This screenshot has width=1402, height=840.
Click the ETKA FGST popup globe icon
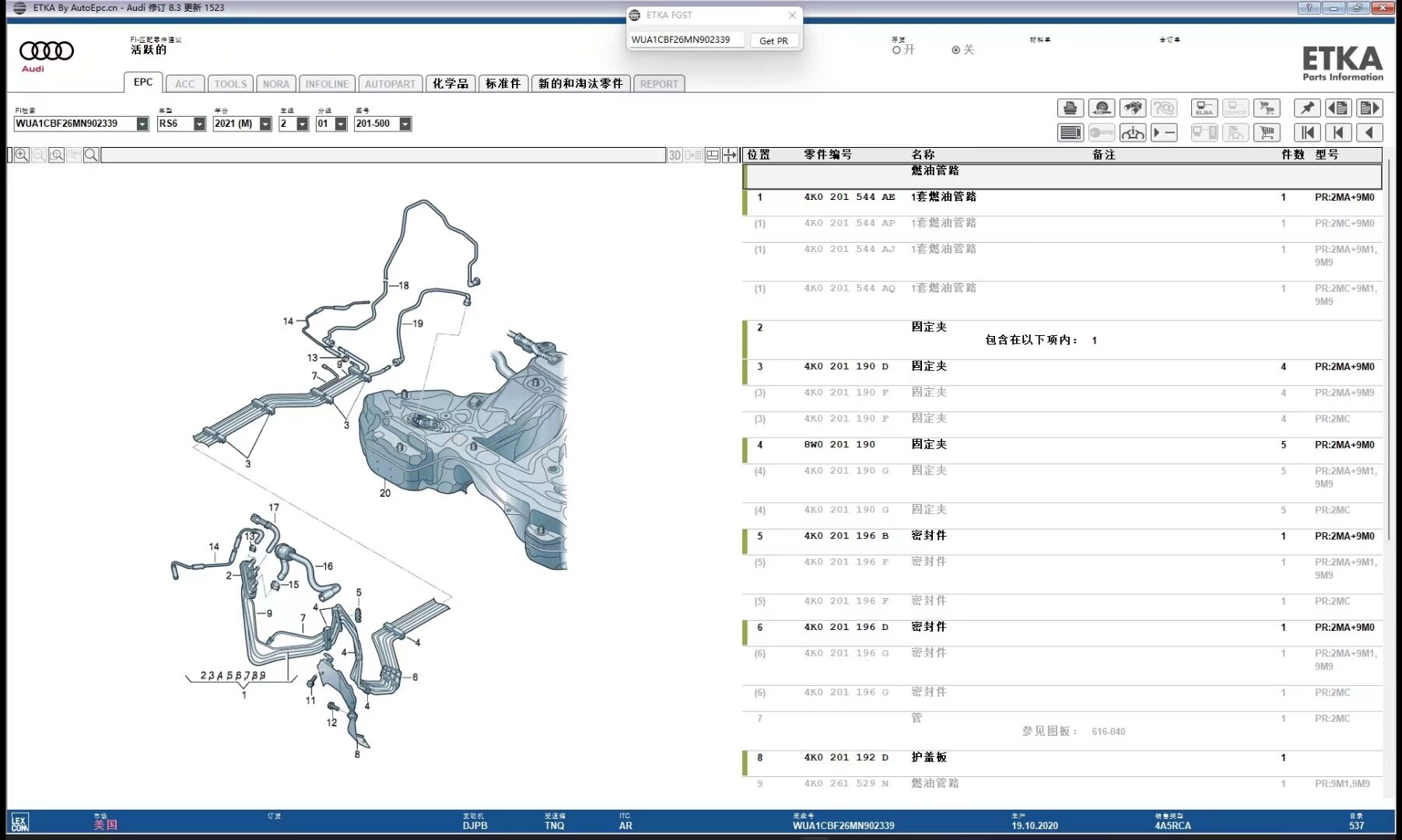pos(635,15)
